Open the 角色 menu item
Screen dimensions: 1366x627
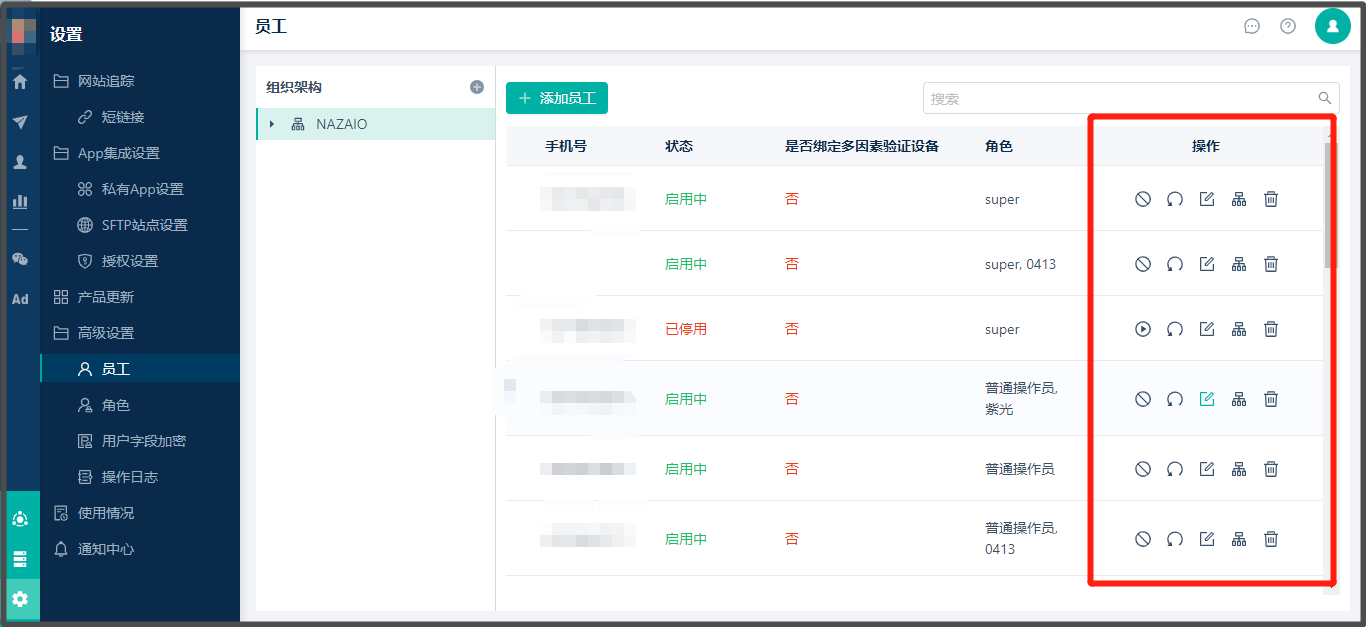point(115,405)
